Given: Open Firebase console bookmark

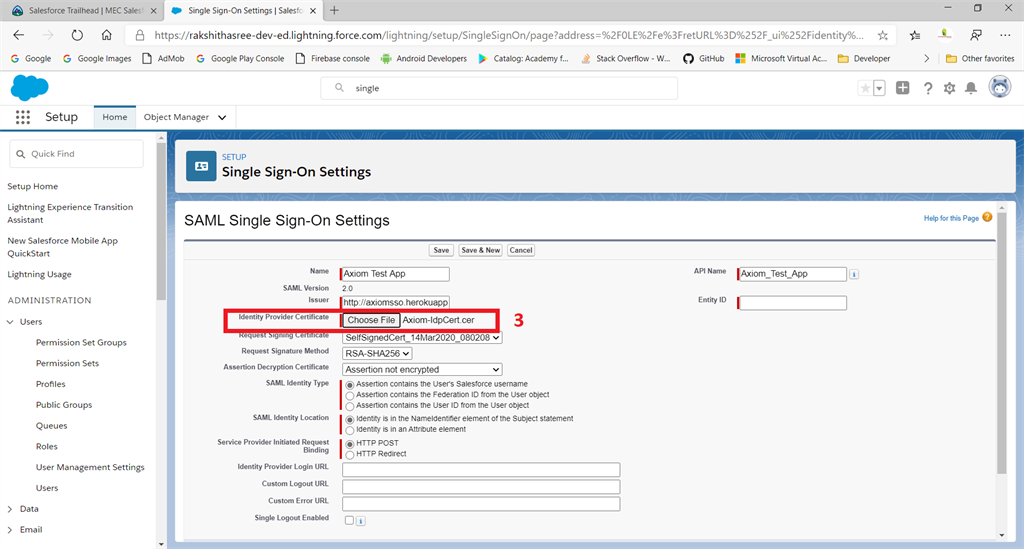Looking at the screenshot, I should click(332, 58).
